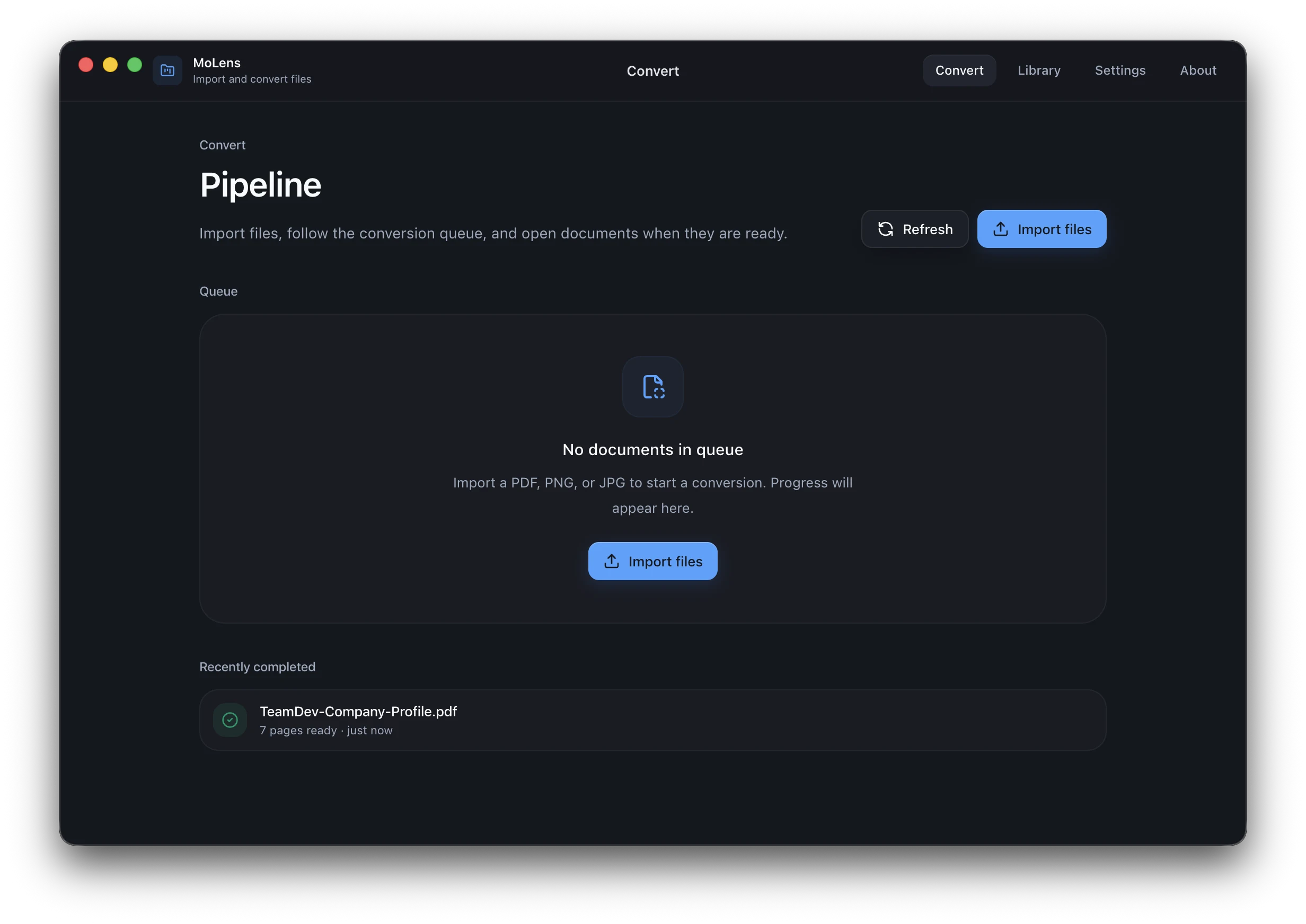
Task: Maximize the window with the green button
Action: [135, 65]
